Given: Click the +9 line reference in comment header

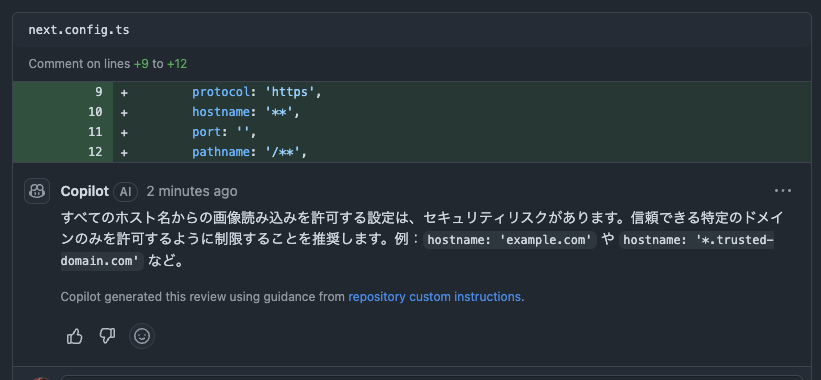Looking at the screenshot, I should [x=141, y=64].
